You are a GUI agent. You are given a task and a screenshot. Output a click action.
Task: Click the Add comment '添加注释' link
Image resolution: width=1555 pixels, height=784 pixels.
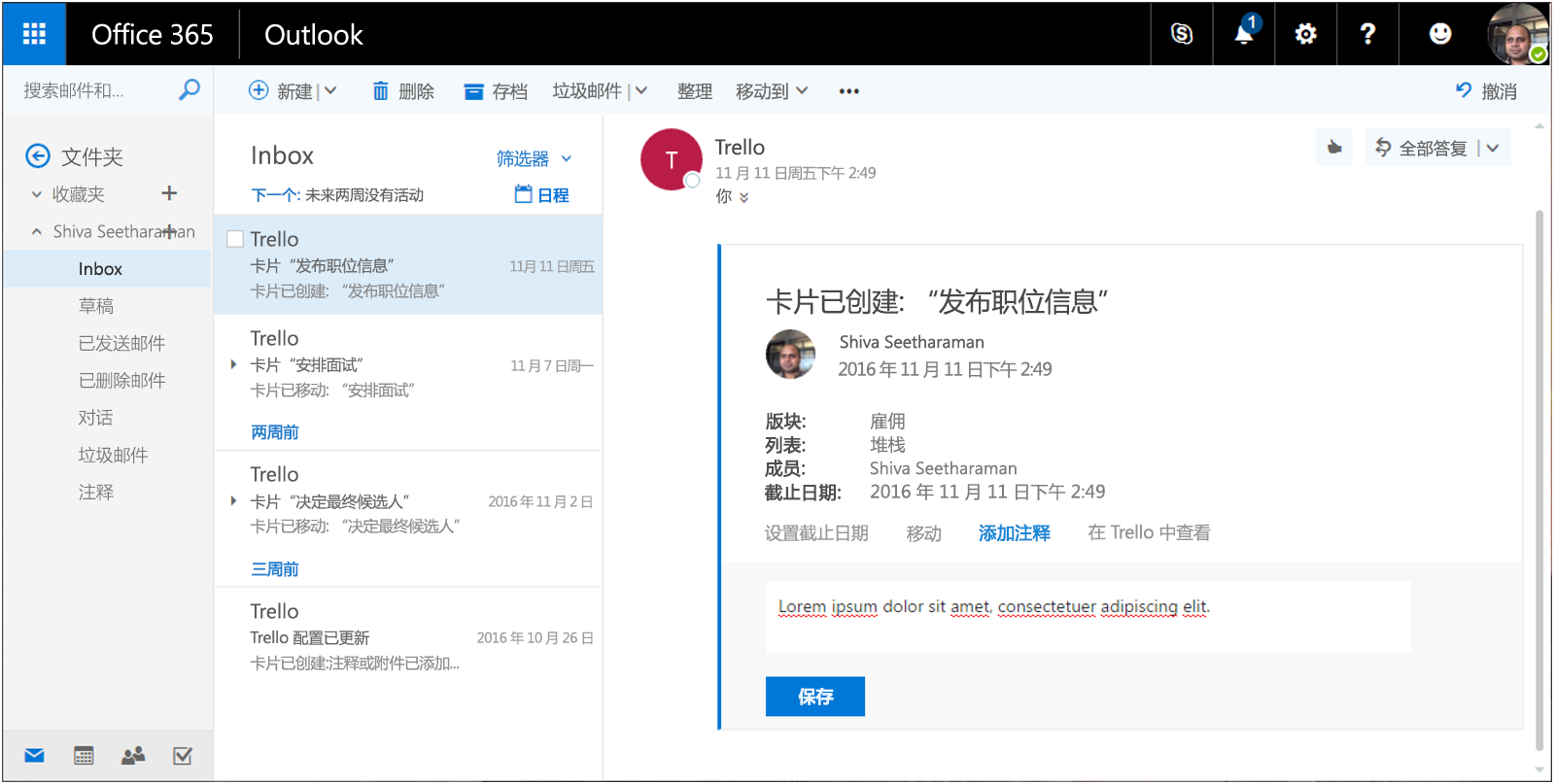[x=1014, y=533]
